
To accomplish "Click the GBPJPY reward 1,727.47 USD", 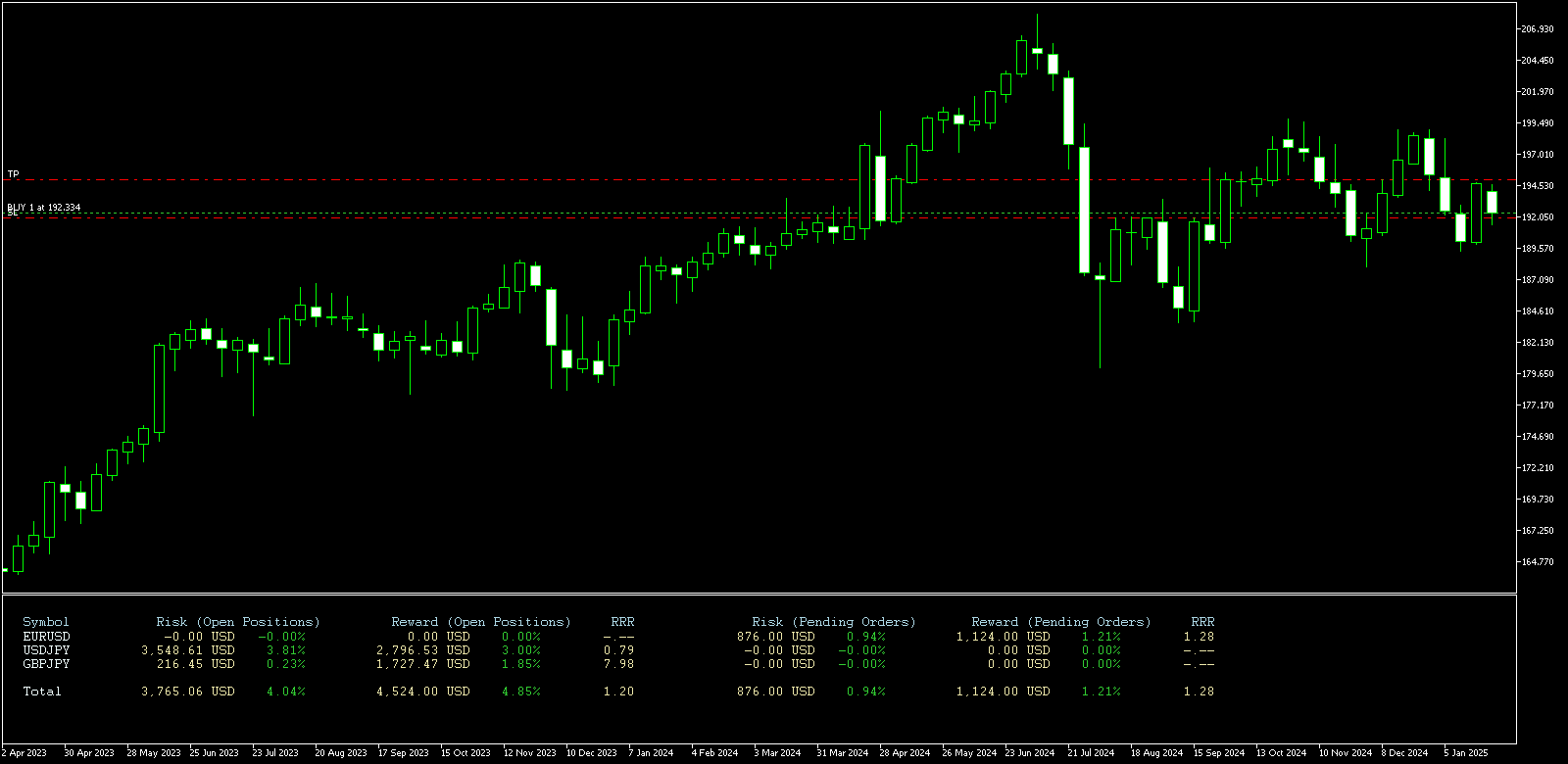I will click(423, 664).
